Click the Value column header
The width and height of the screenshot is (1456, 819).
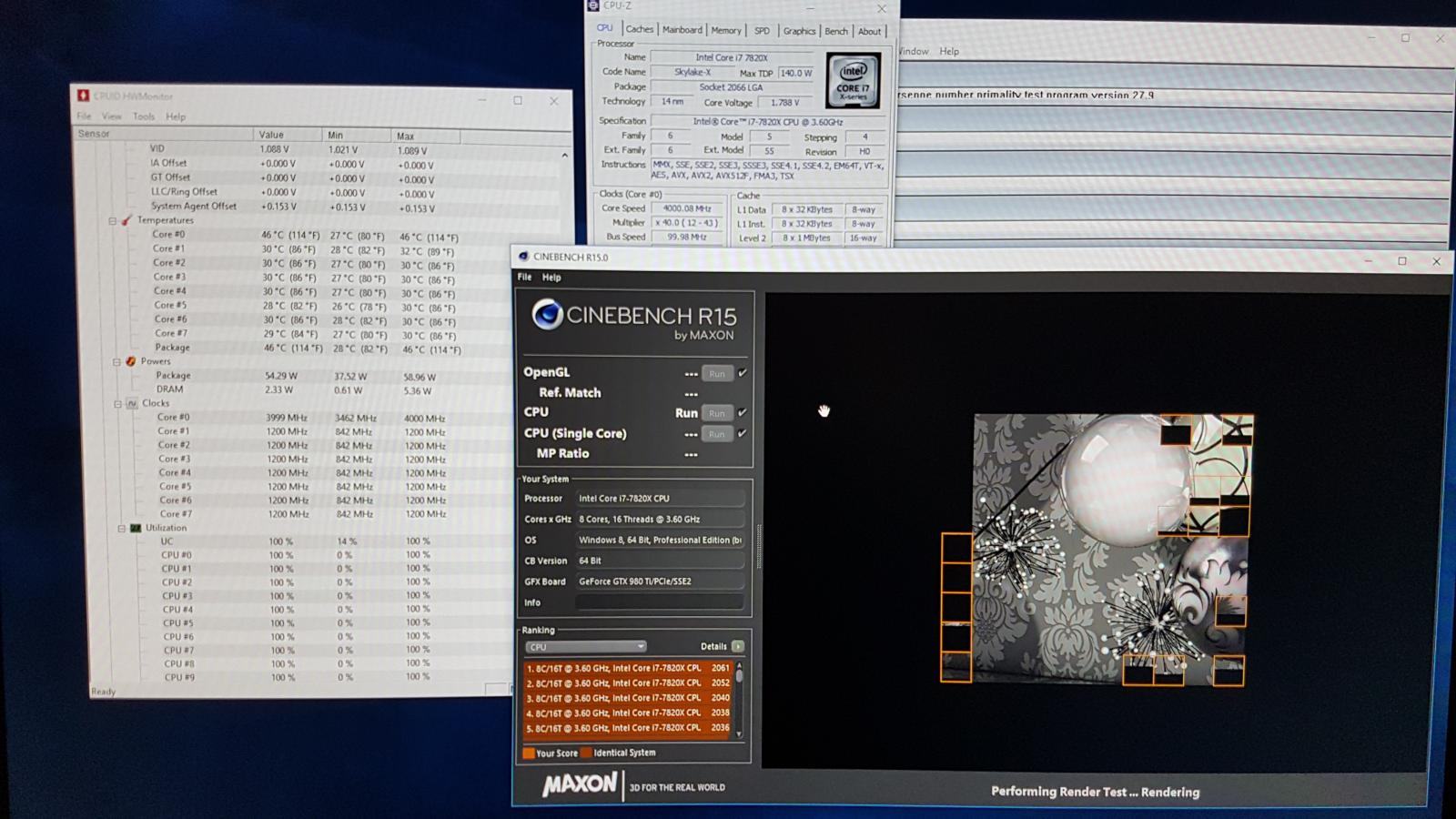coord(289,135)
